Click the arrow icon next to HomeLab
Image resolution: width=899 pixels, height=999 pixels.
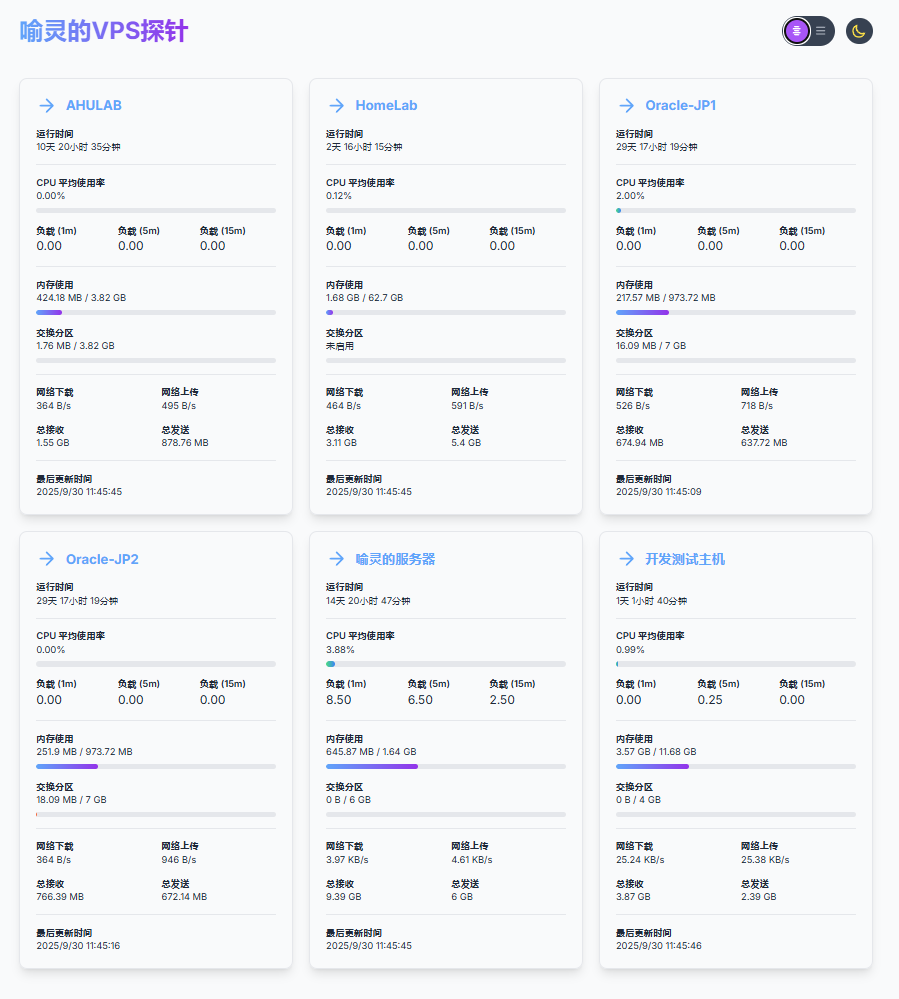(336, 105)
